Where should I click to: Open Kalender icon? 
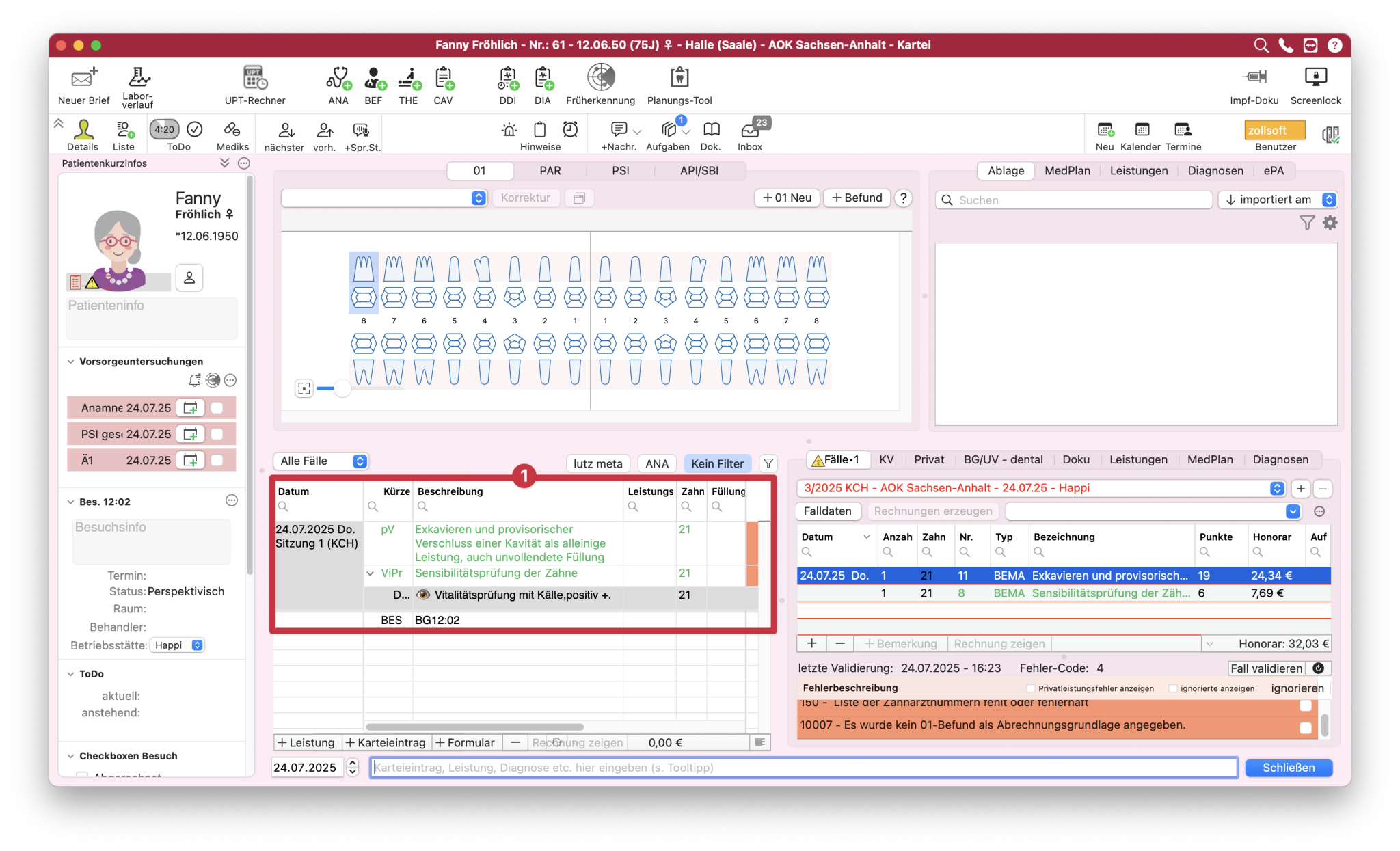click(1141, 135)
